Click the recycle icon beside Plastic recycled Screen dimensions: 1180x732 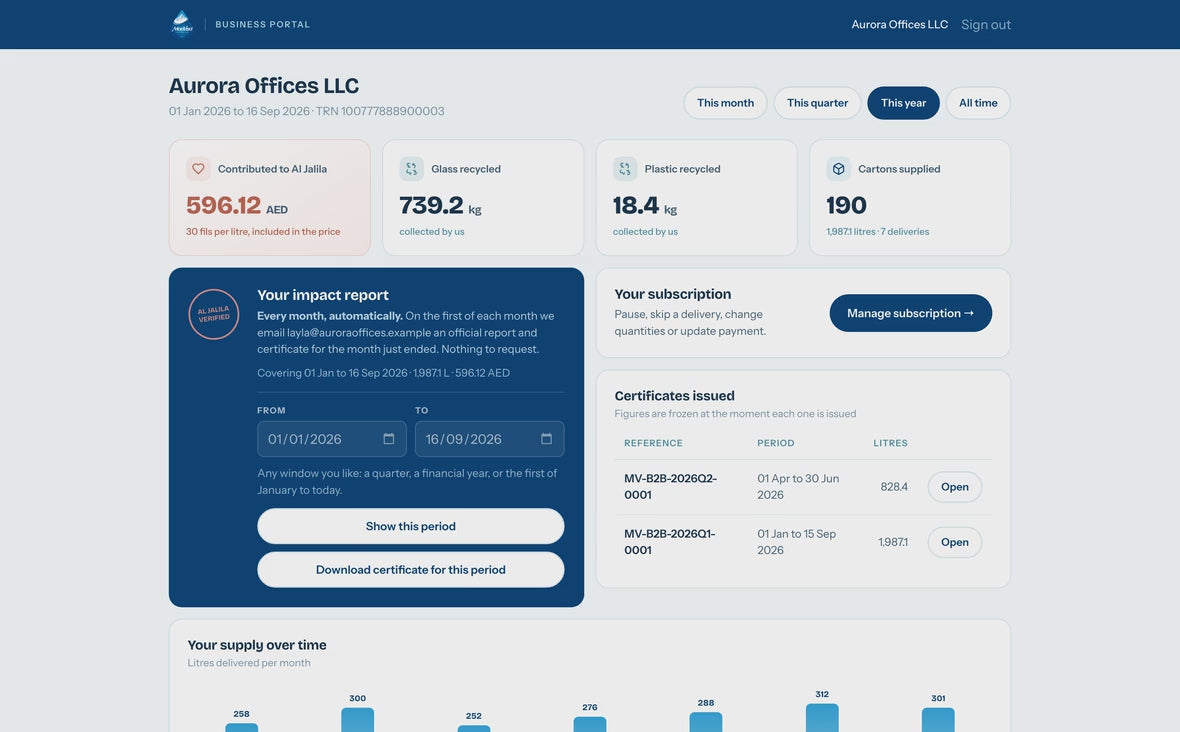625,169
